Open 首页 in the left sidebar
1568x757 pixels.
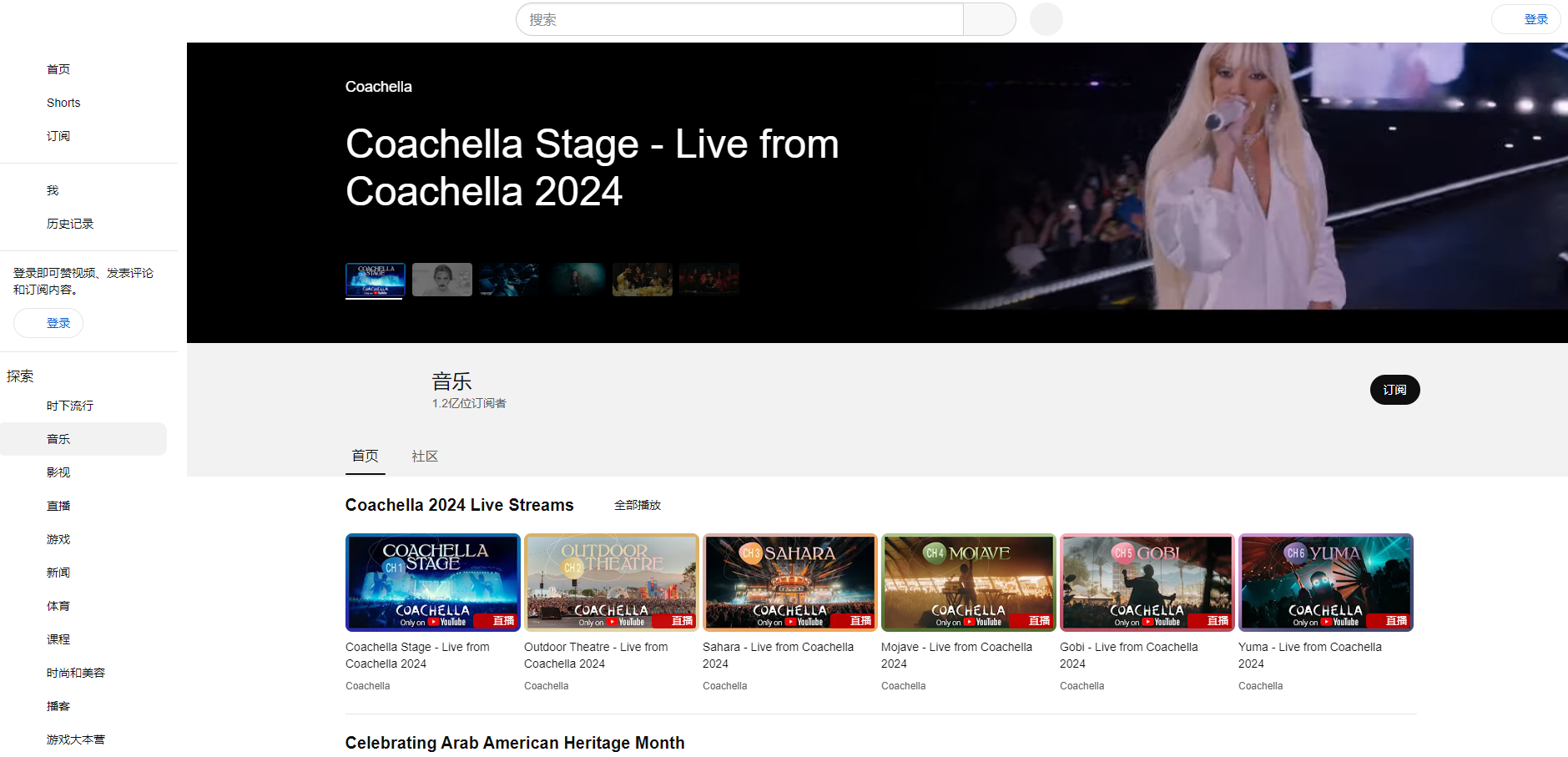pyautogui.click(x=83, y=69)
